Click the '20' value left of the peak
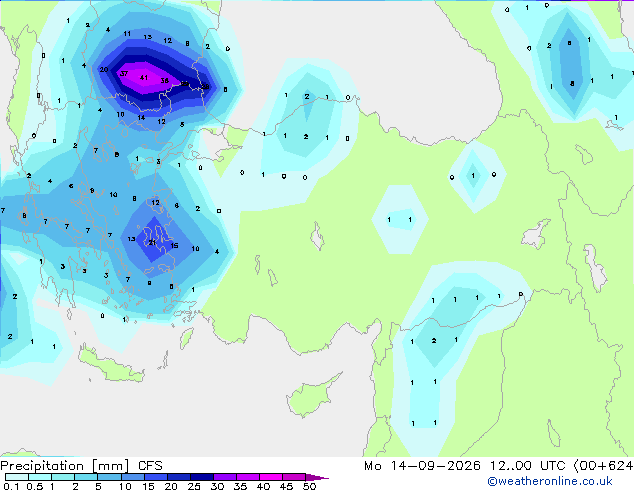Viewport: 634px width, 490px height. point(104,70)
